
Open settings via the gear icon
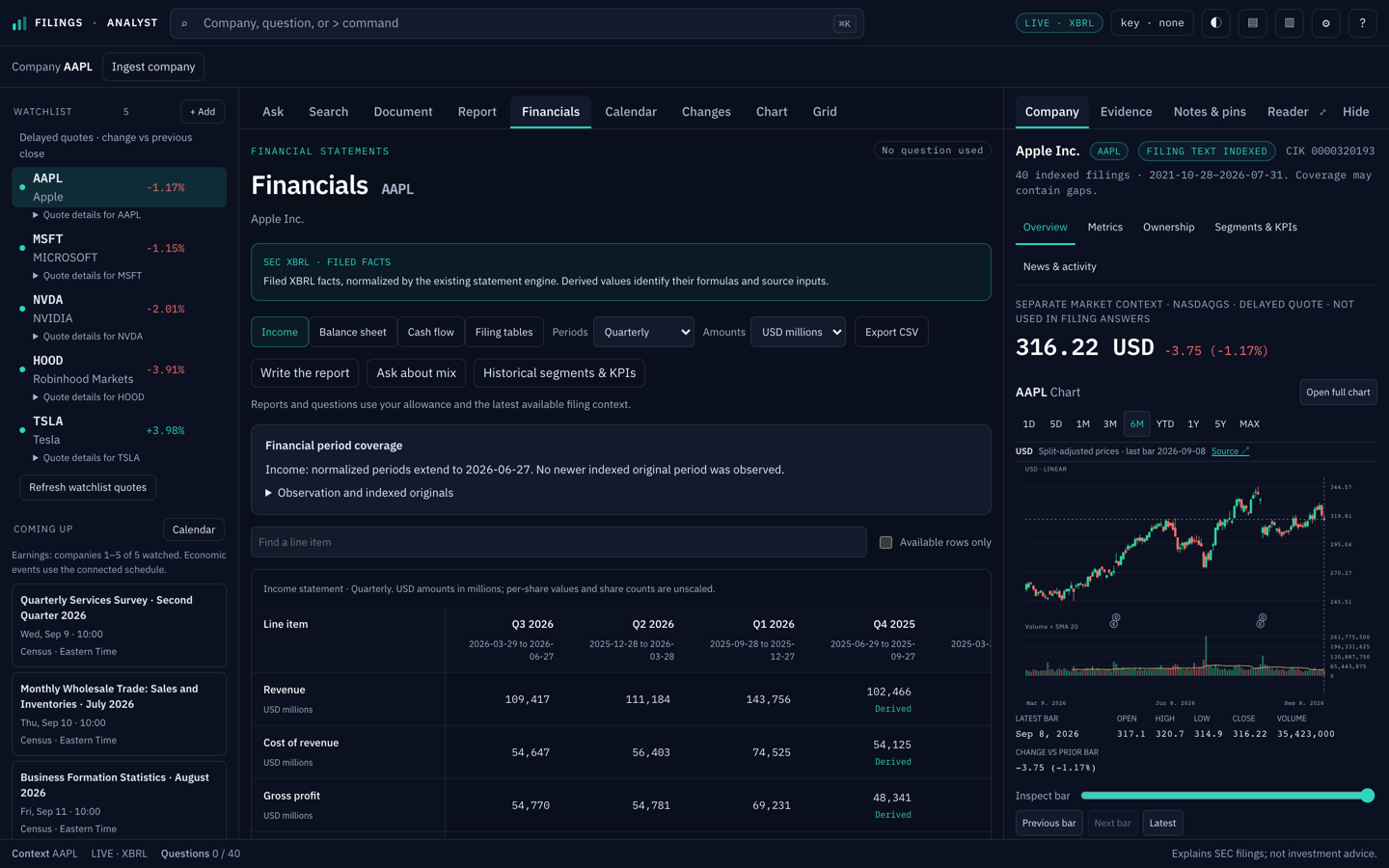click(1326, 23)
